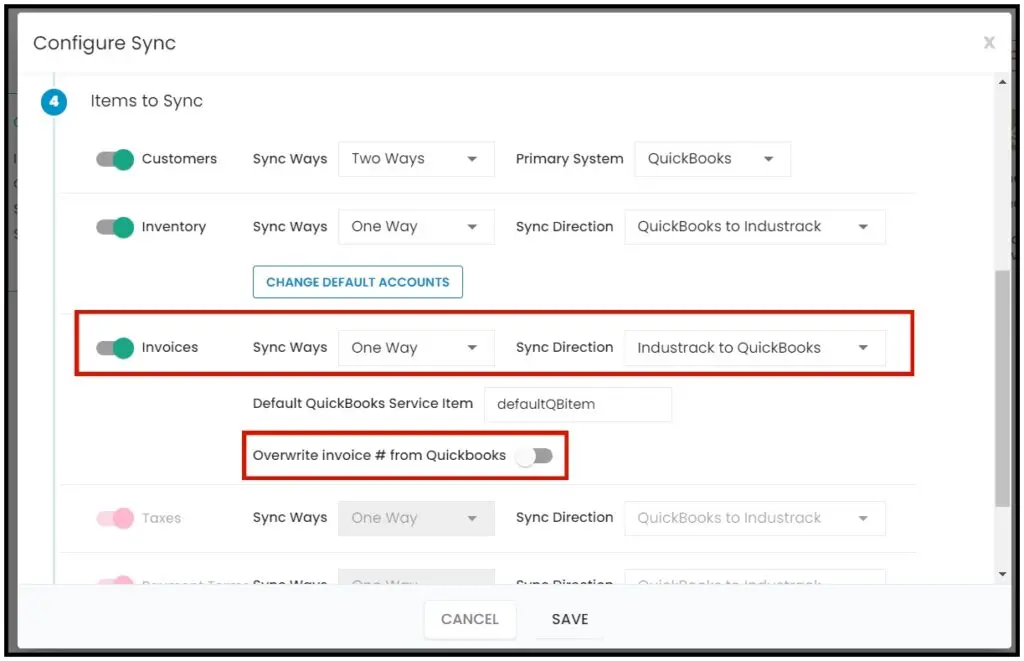
Task: Close the Configure Sync dialog with X
Action: tap(989, 43)
